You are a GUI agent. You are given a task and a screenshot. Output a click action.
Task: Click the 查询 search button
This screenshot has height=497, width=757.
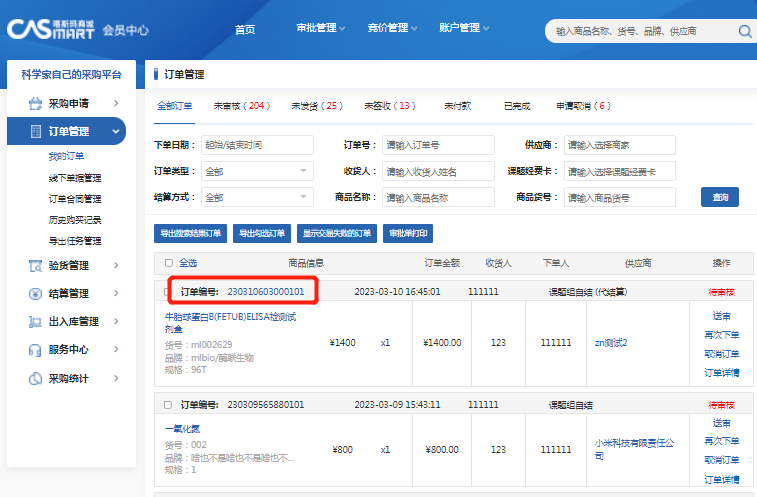click(x=719, y=197)
